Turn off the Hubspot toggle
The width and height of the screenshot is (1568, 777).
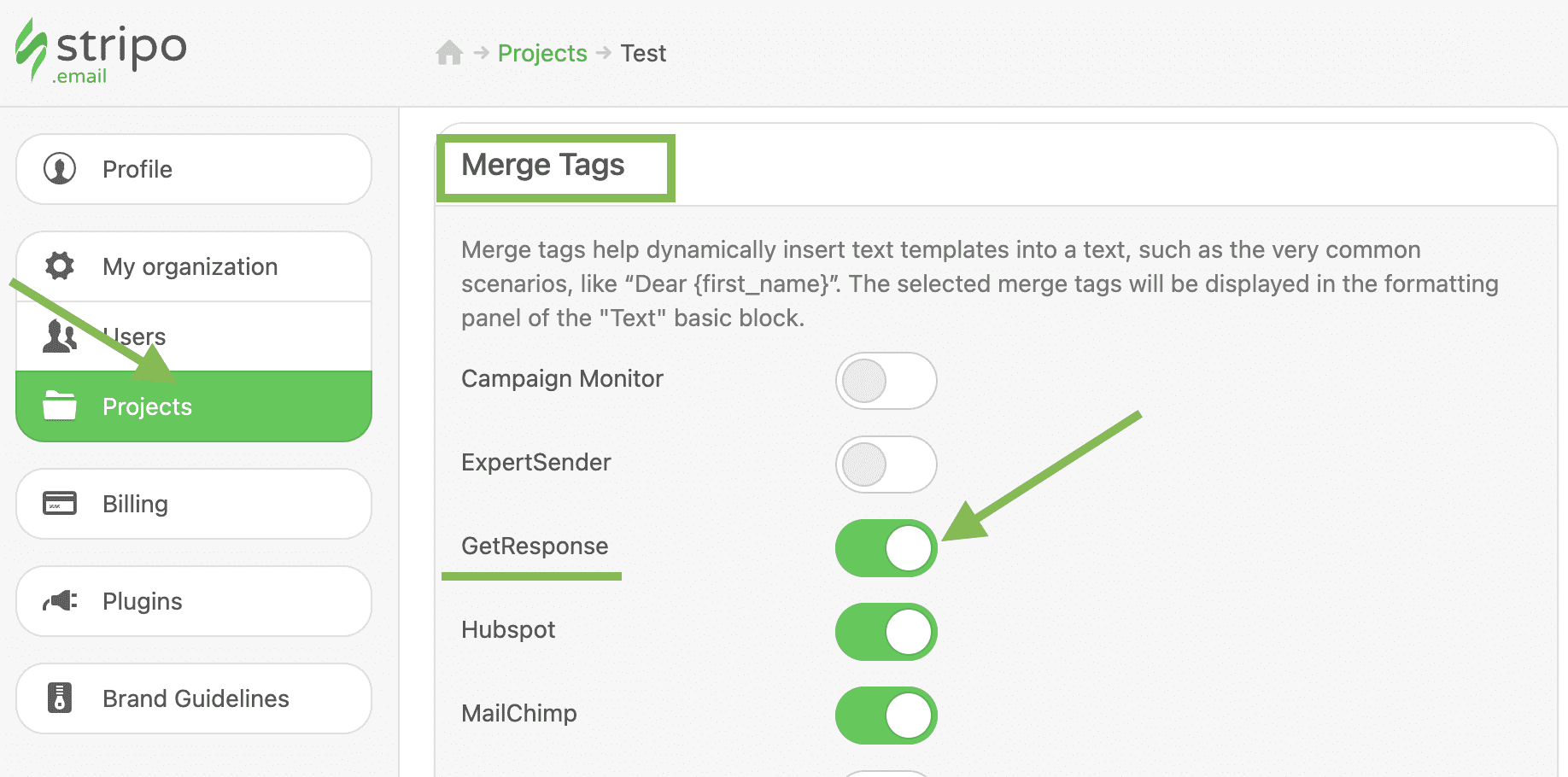(x=886, y=632)
